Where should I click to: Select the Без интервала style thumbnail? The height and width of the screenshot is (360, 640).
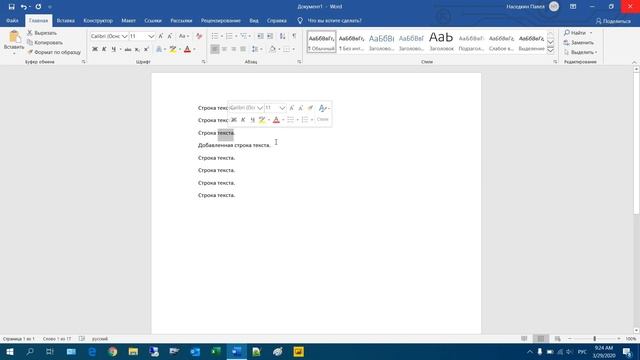click(351, 42)
